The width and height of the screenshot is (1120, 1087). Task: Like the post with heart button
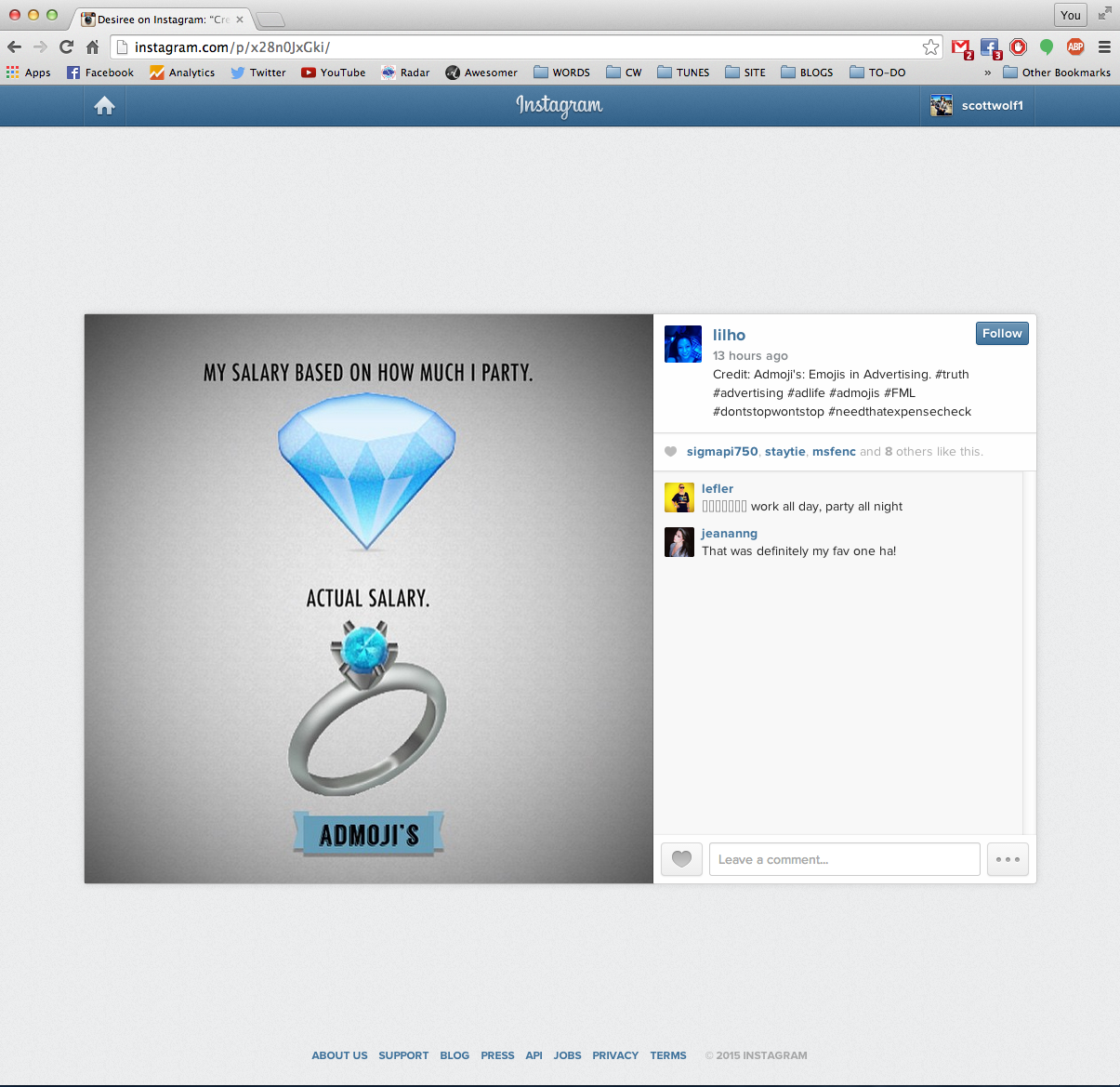point(681,859)
